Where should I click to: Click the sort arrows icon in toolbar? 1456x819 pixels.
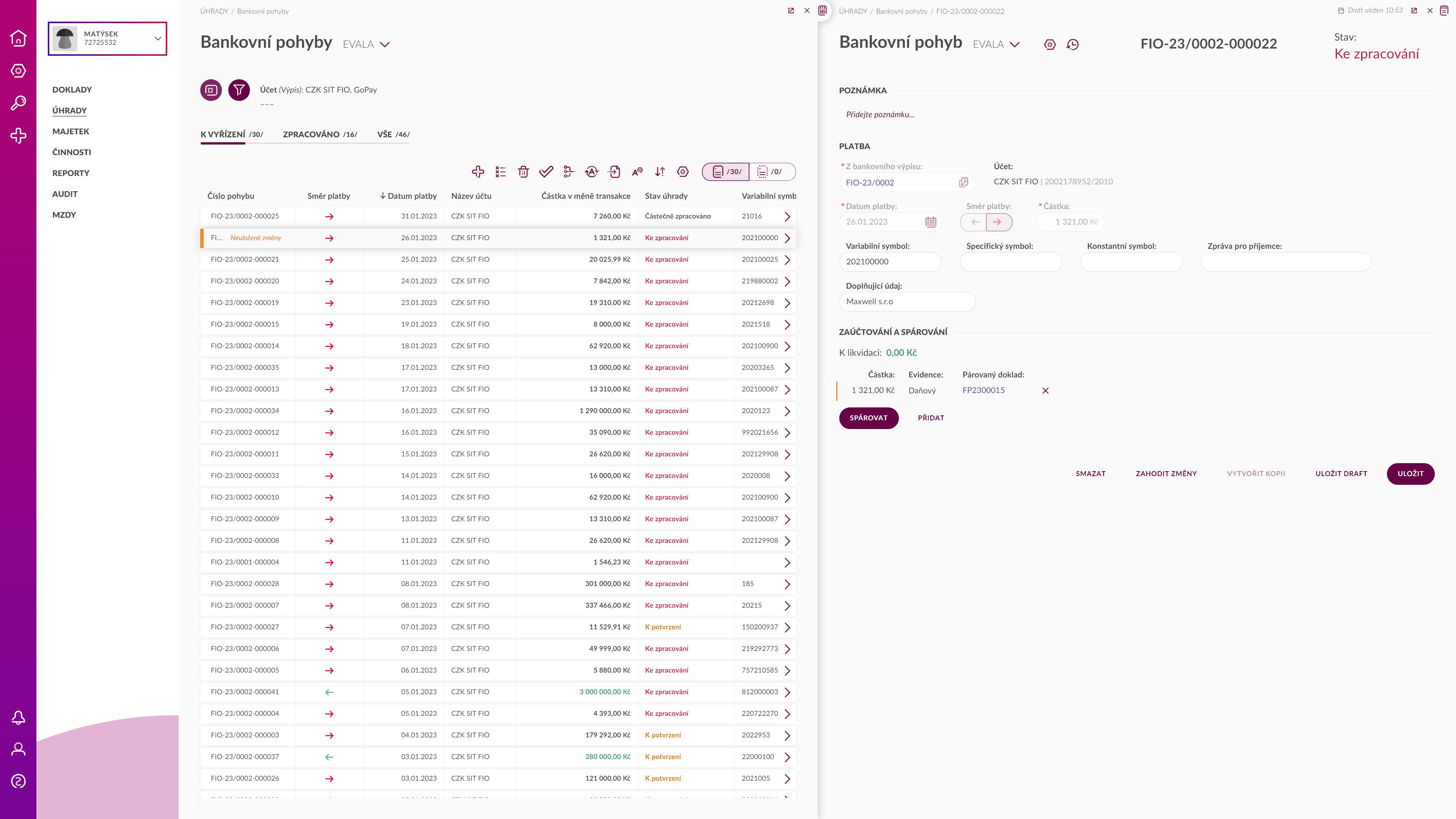660,172
